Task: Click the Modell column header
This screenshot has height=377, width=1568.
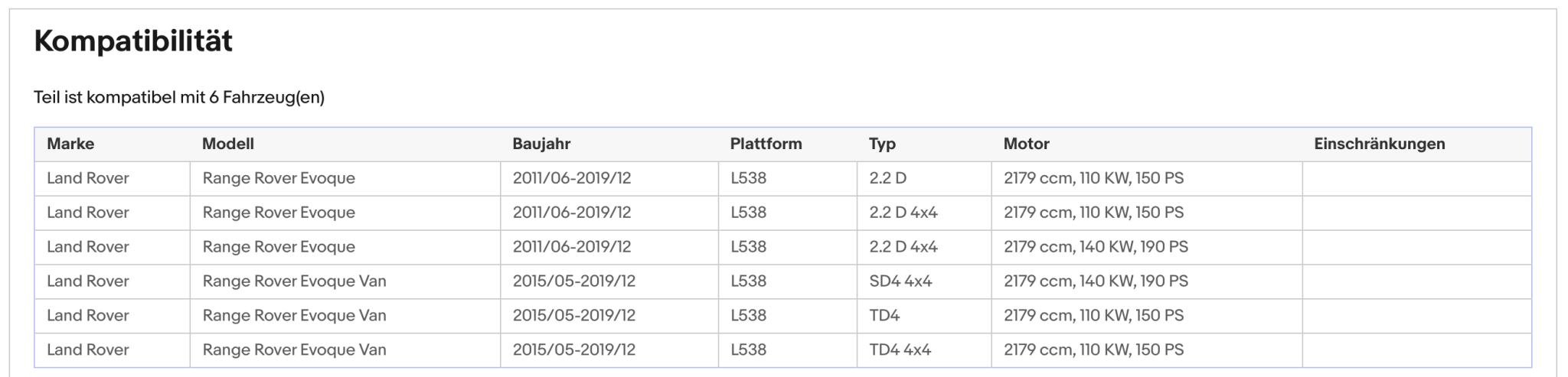Action: click(228, 144)
